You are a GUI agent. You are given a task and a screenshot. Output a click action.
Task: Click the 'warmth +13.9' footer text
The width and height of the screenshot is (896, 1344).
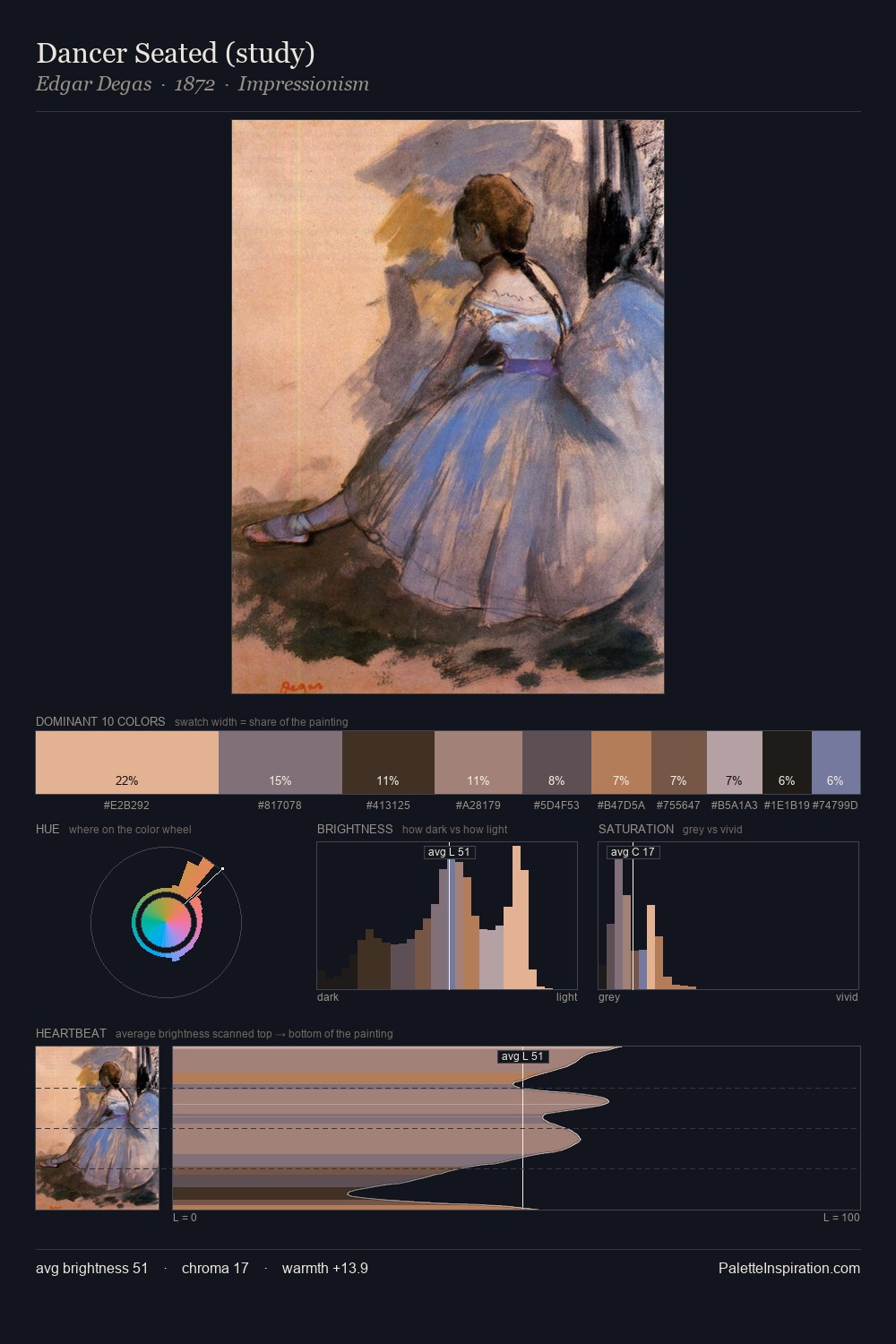pos(325,1268)
